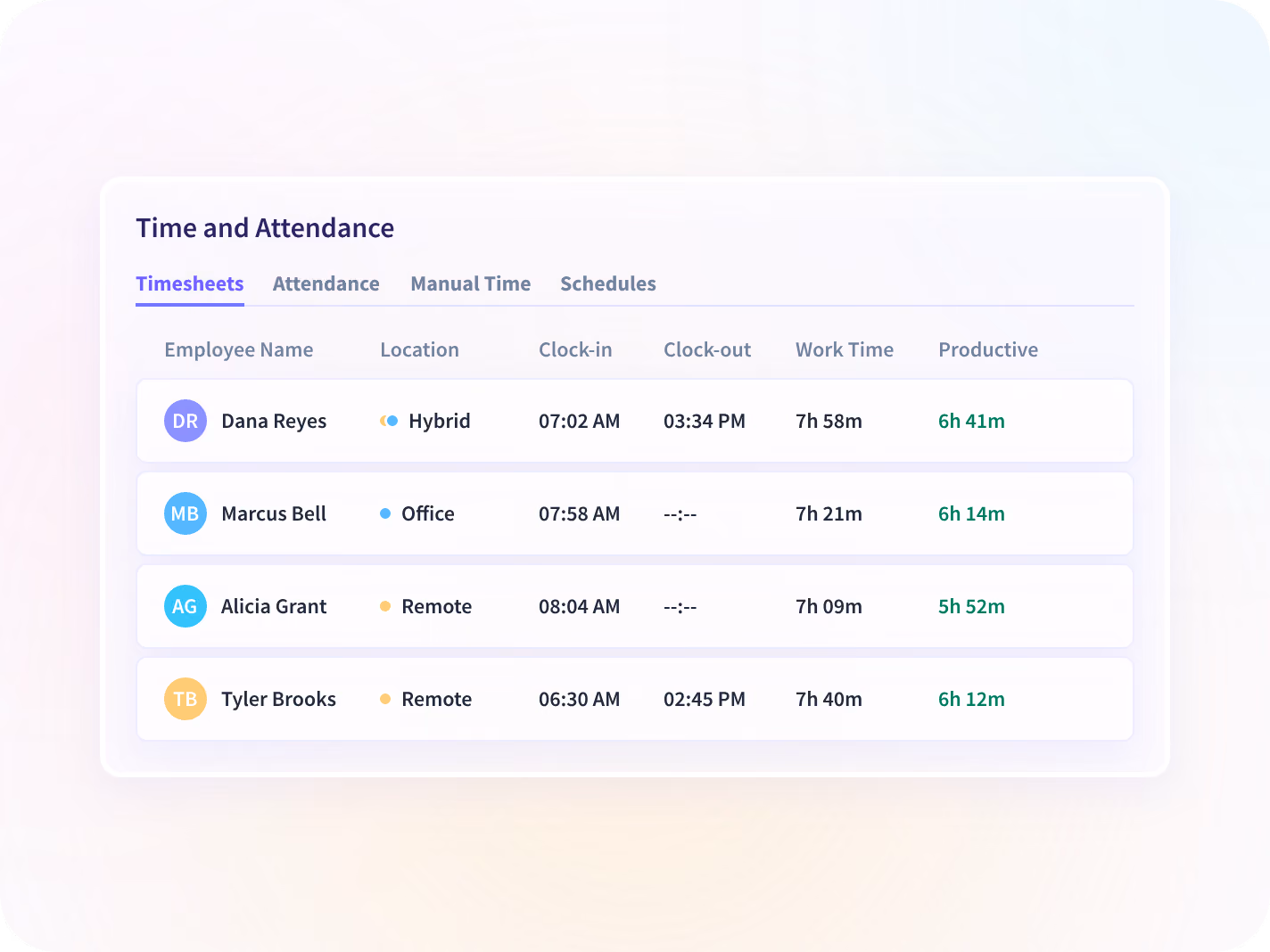Click the Productive column header
Screen dimensions: 1270x952
[988, 349]
